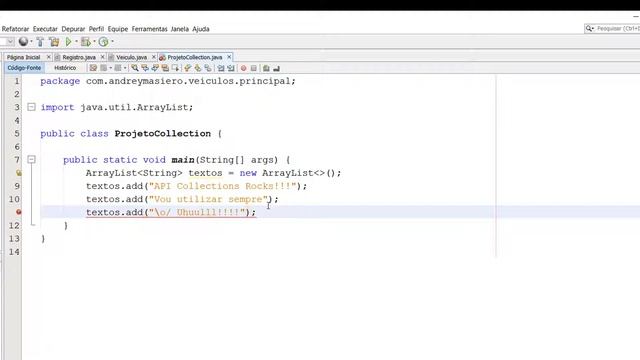Viewport: 640px width, 360px height.
Task: Open the editor Back history dropdown arrow
Action: (111, 68)
